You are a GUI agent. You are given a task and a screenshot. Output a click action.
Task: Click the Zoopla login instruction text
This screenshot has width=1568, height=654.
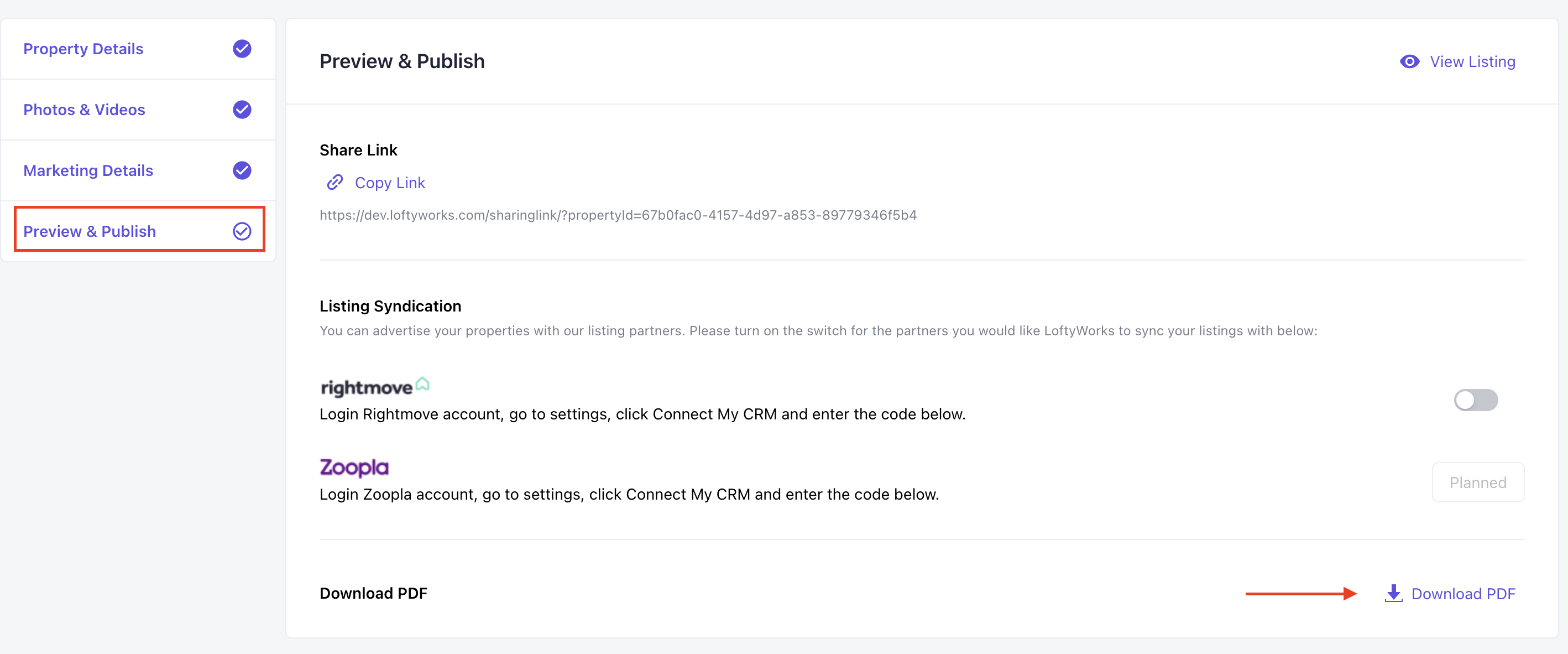coord(629,495)
